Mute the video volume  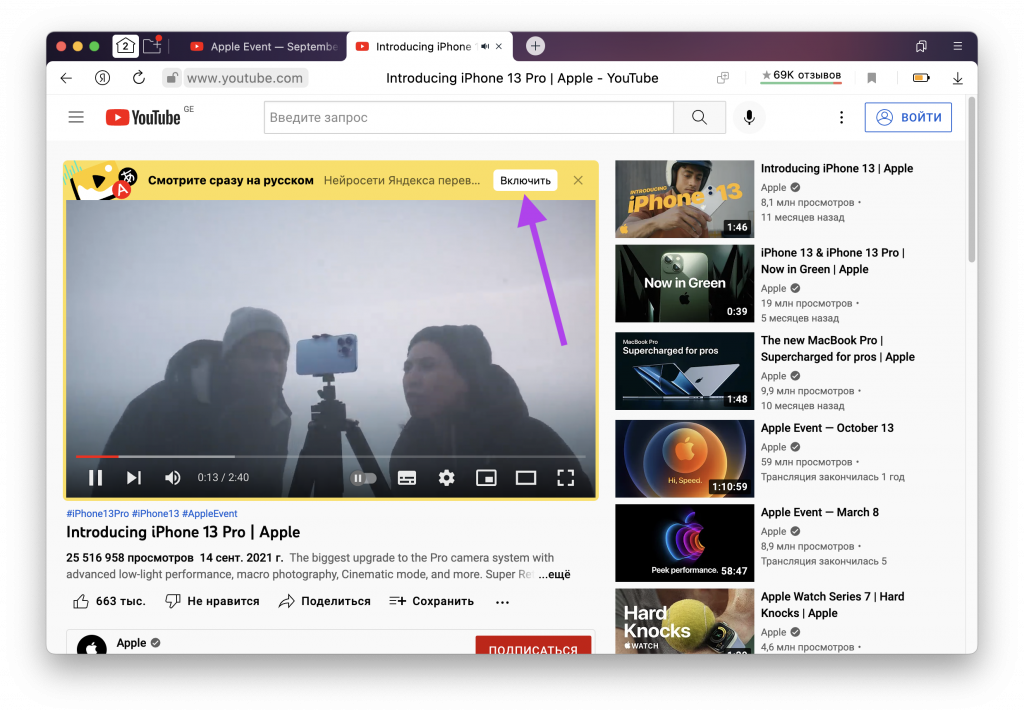[173, 478]
